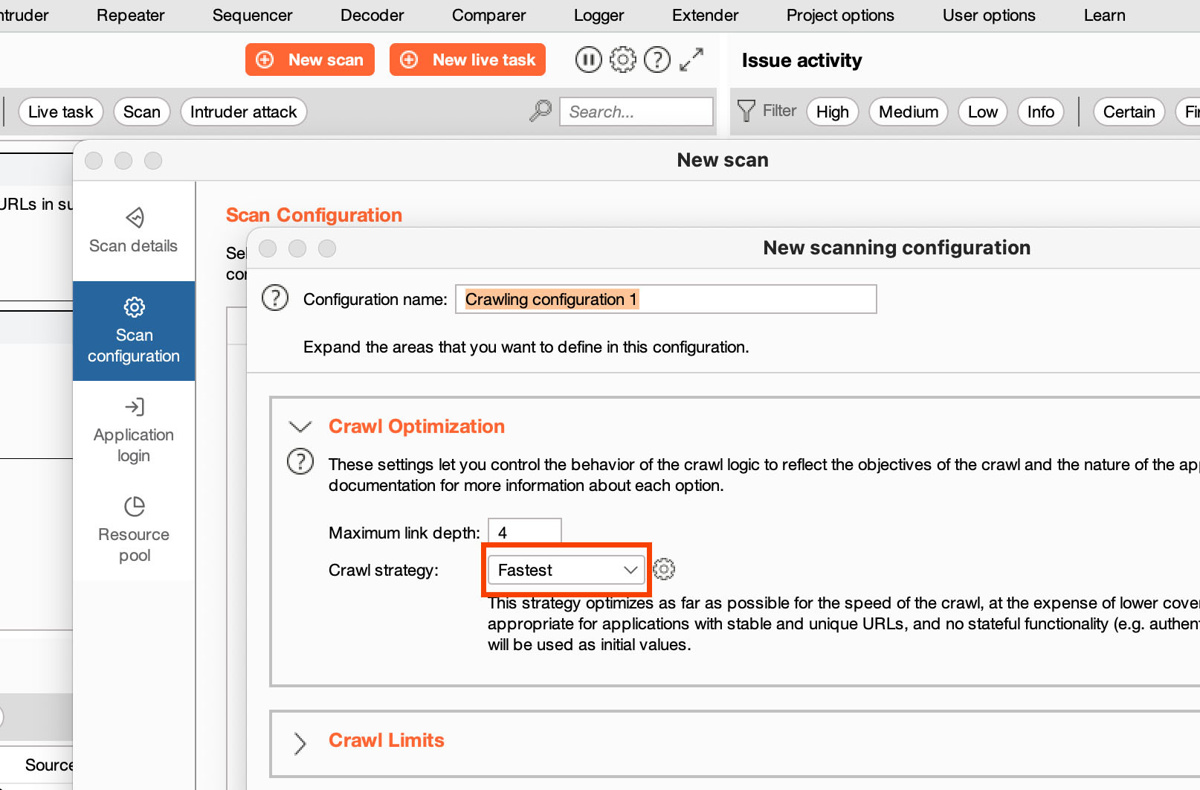The width and height of the screenshot is (1200, 790).
Task: Switch to the Repeater tab
Action: click(131, 15)
